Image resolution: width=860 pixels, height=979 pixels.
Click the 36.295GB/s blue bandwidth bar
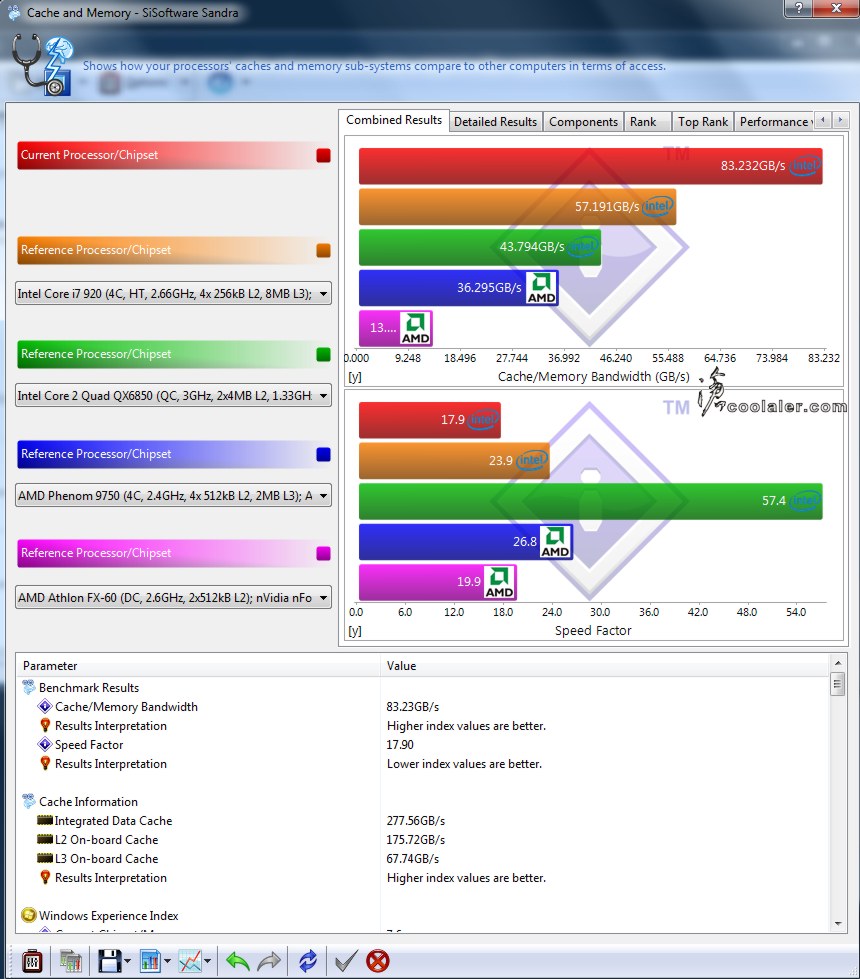[458, 288]
